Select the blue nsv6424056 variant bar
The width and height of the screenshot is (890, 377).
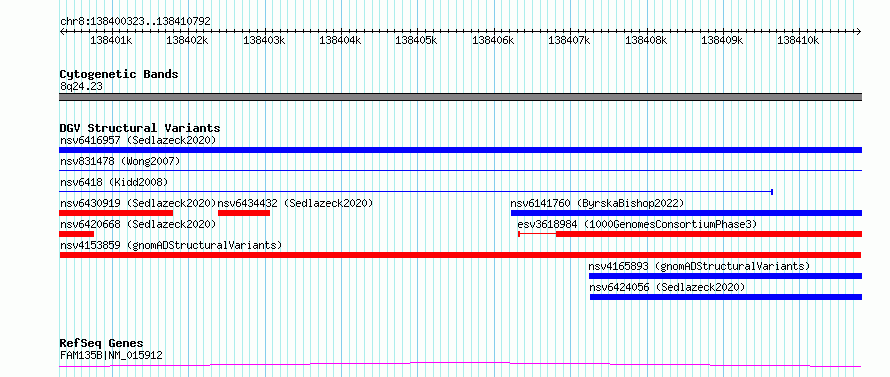coord(726,297)
